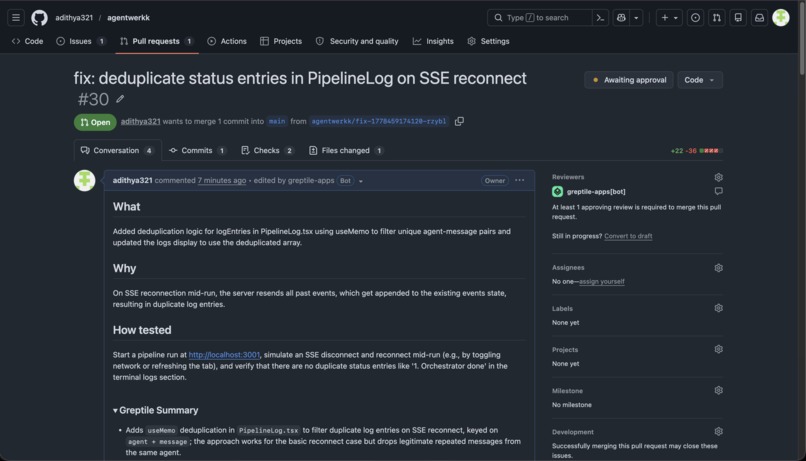Click Convert to draft link
The image size is (806, 461).
coord(628,236)
